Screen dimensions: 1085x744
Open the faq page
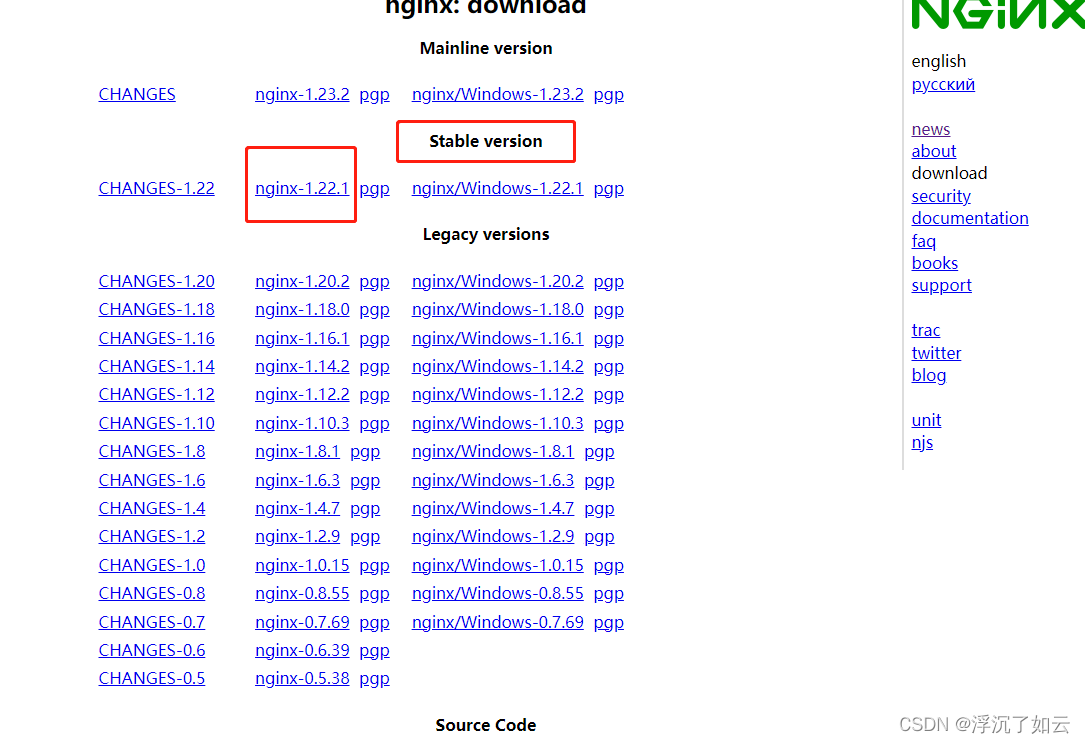coord(923,242)
